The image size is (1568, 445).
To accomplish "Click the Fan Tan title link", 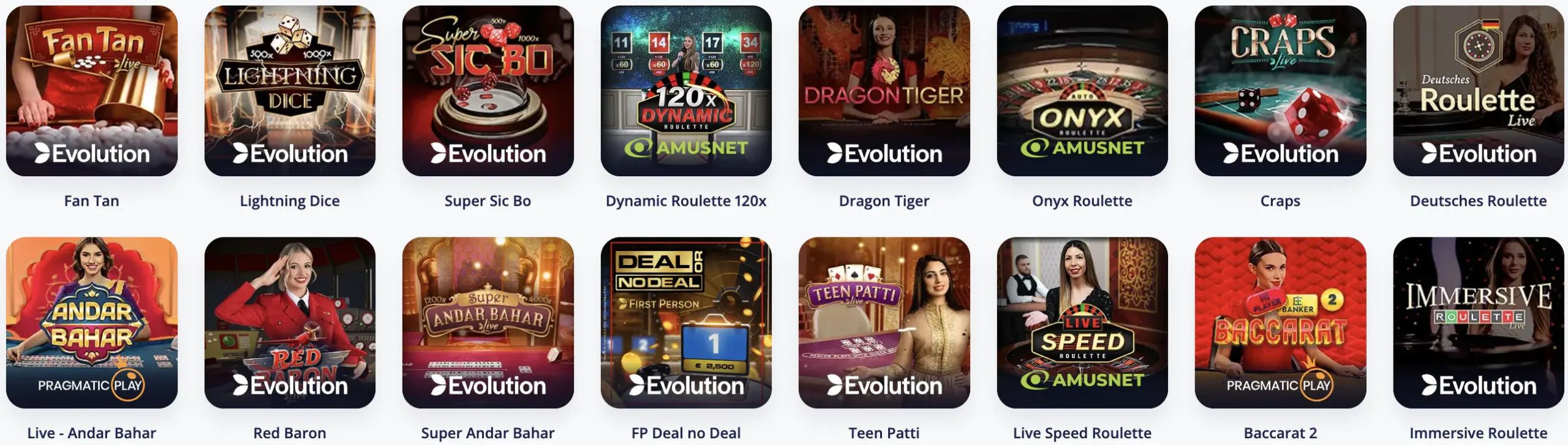I will click(92, 201).
